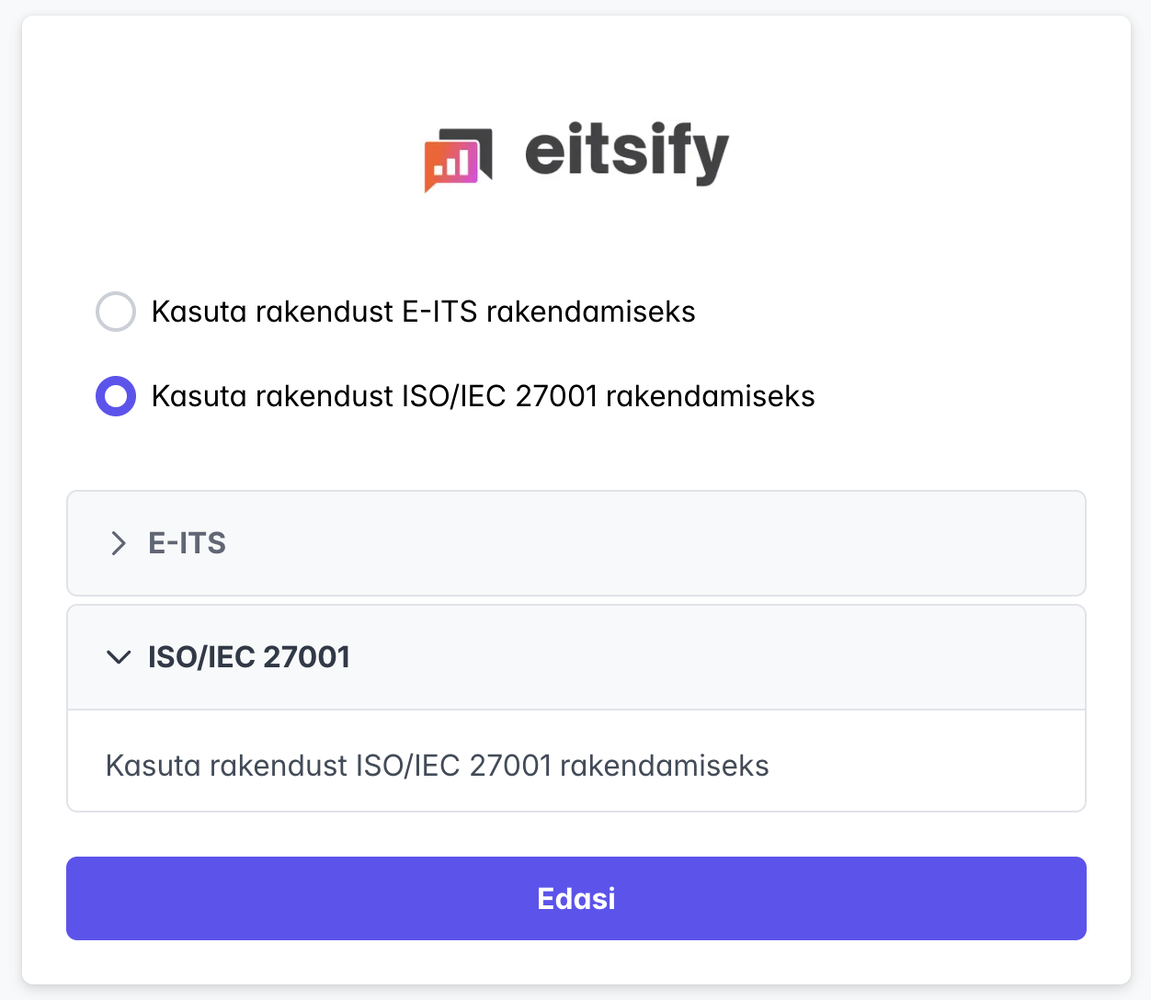Viewport: 1151px width, 1000px height.
Task: Click the blank area of E-ITS header
Action: (x=650, y=543)
